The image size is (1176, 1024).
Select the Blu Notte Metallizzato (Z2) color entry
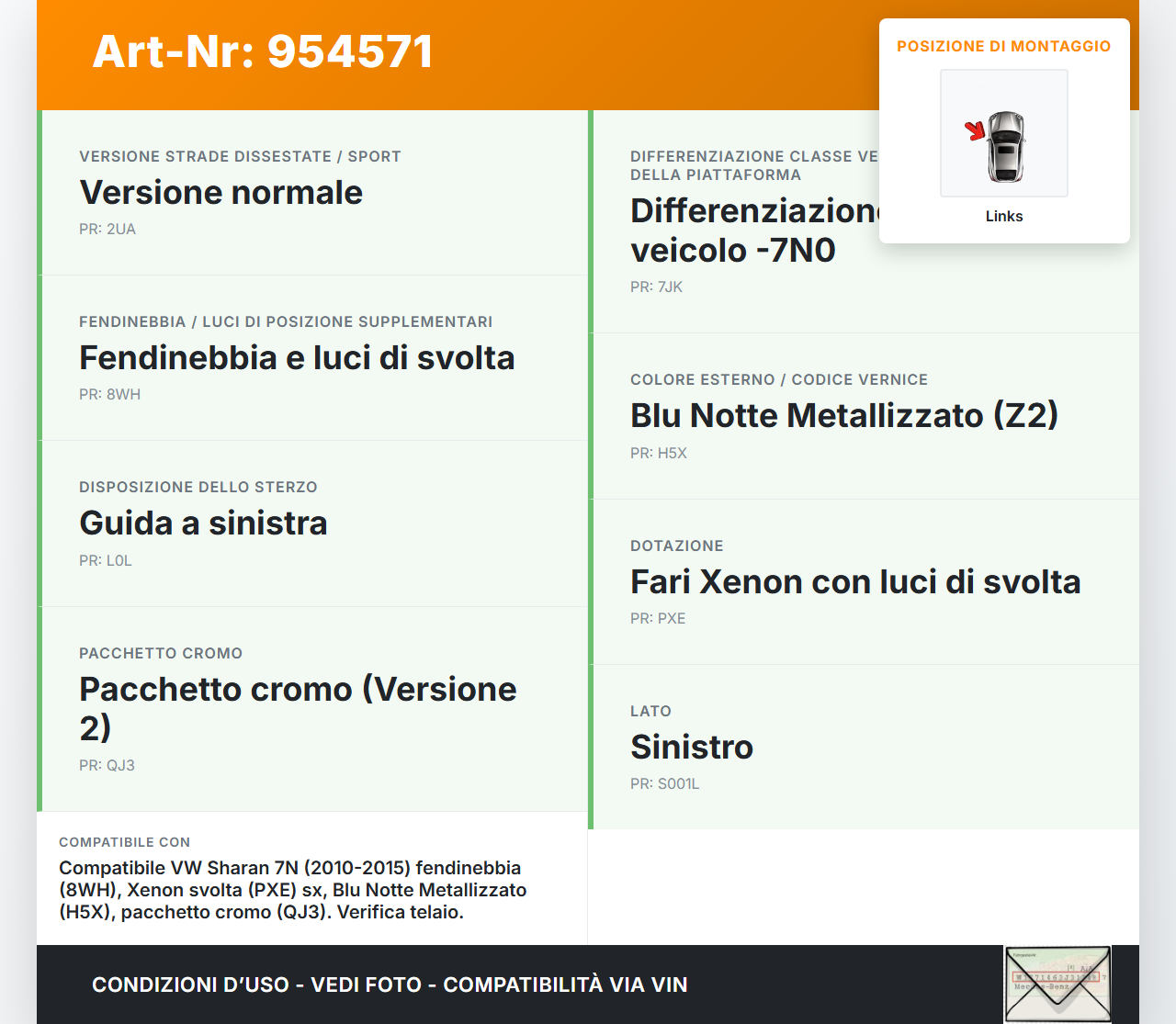click(843, 415)
